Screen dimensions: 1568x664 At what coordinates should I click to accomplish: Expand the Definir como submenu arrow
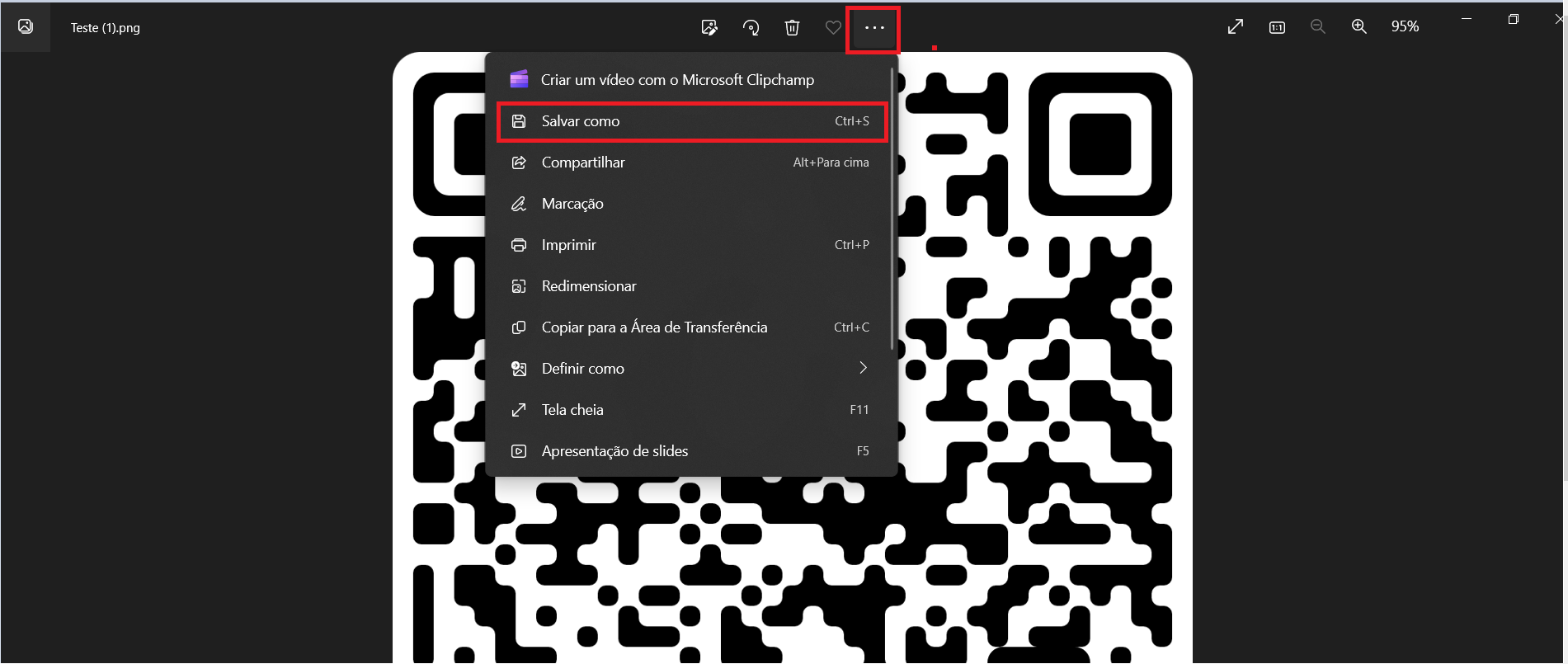tap(863, 368)
